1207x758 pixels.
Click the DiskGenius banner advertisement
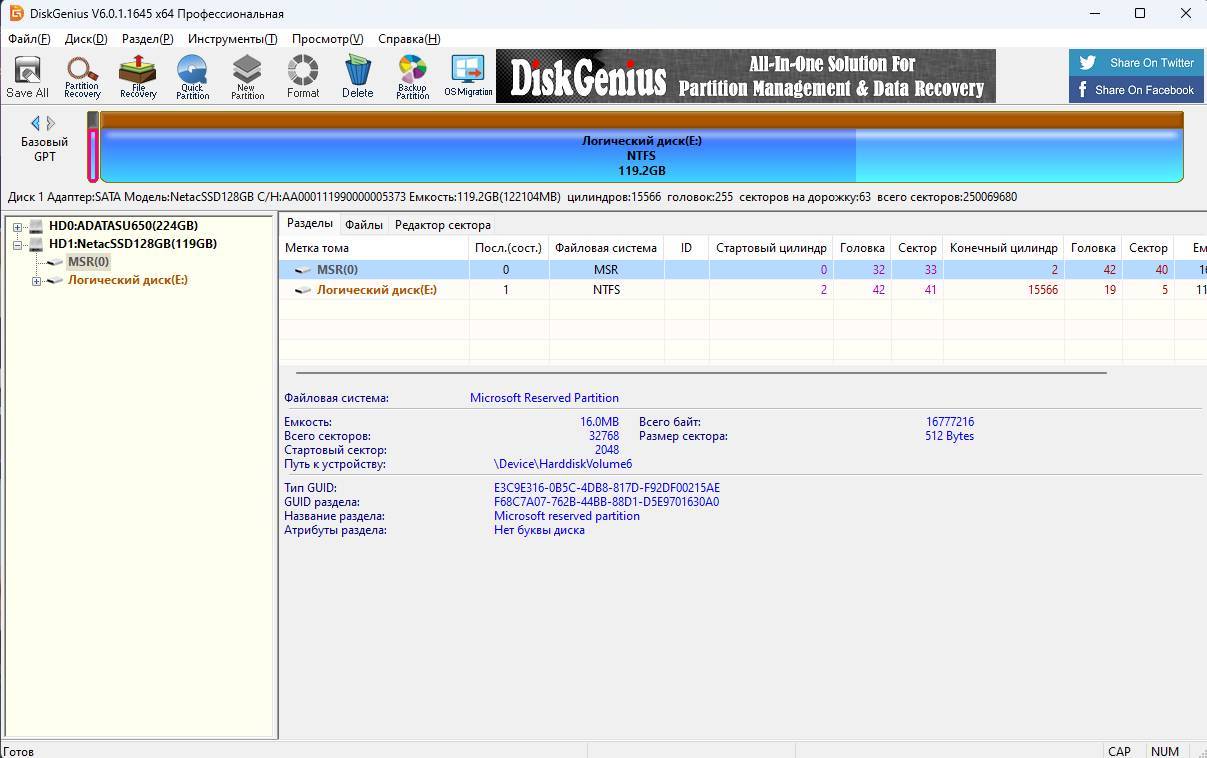(746, 76)
